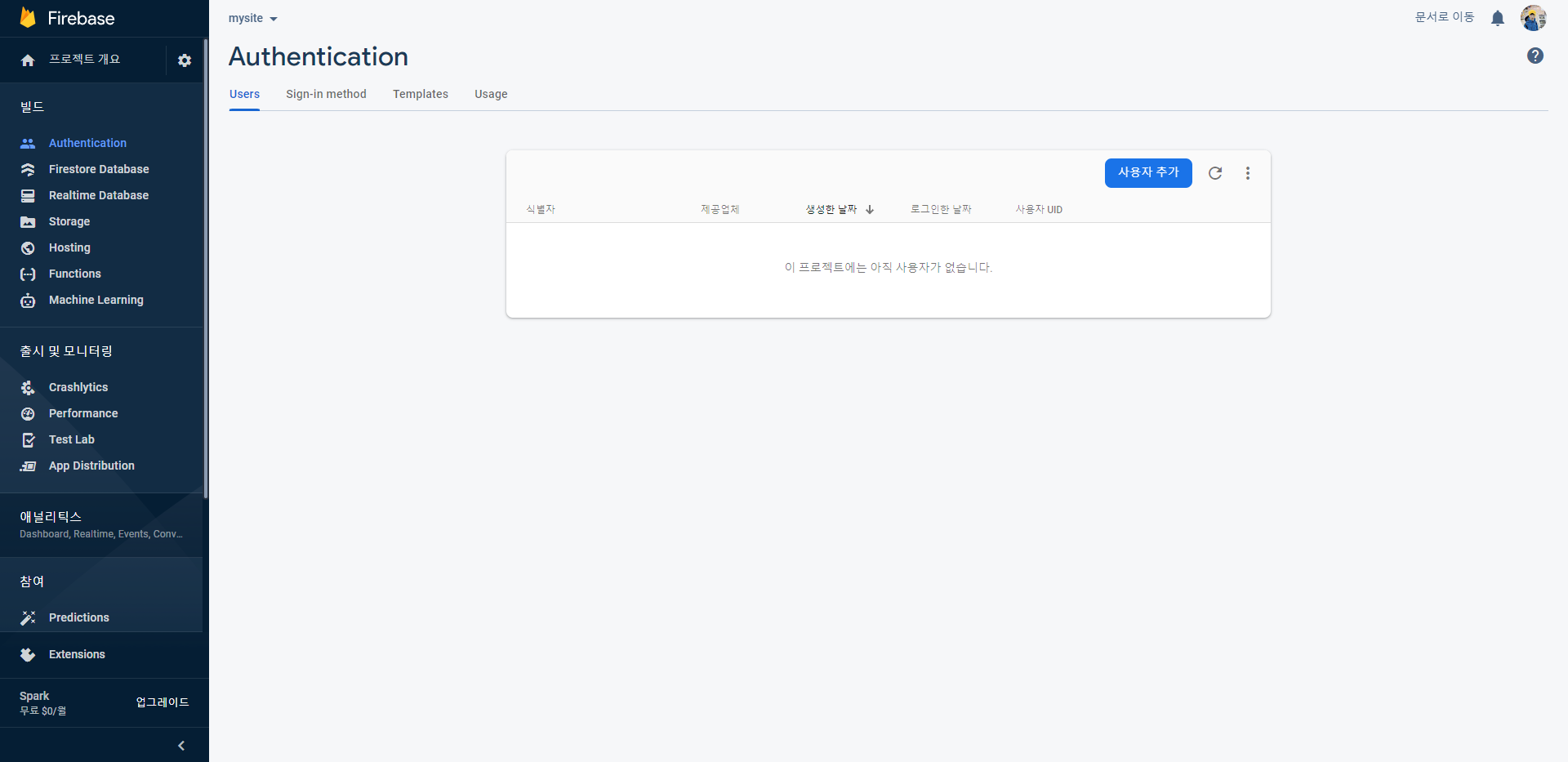This screenshot has width=1568, height=762.
Task: Open Crashlytics in sidebar
Action: click(x=78, y=387)
